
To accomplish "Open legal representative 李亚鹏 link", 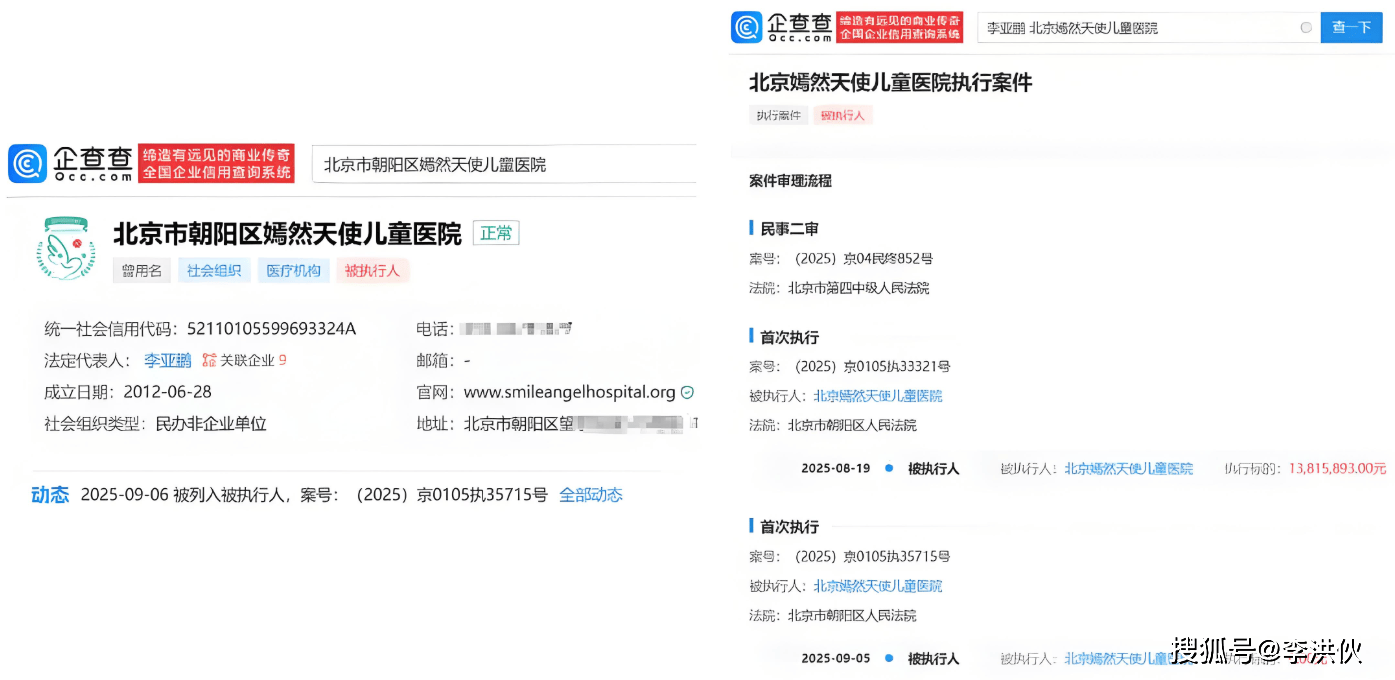I will tap(168, 360).
